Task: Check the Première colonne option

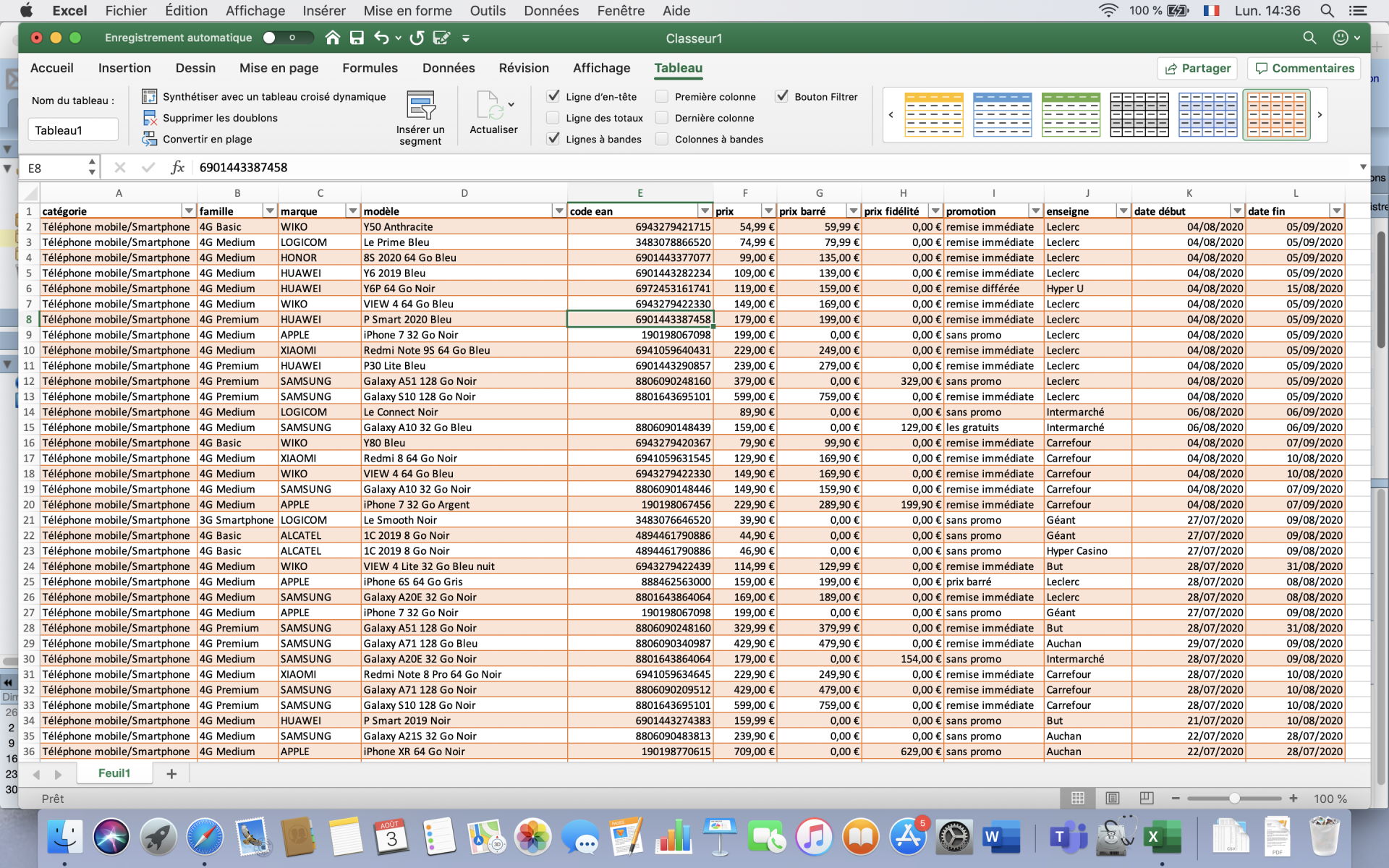Action: tap(662, 96)
